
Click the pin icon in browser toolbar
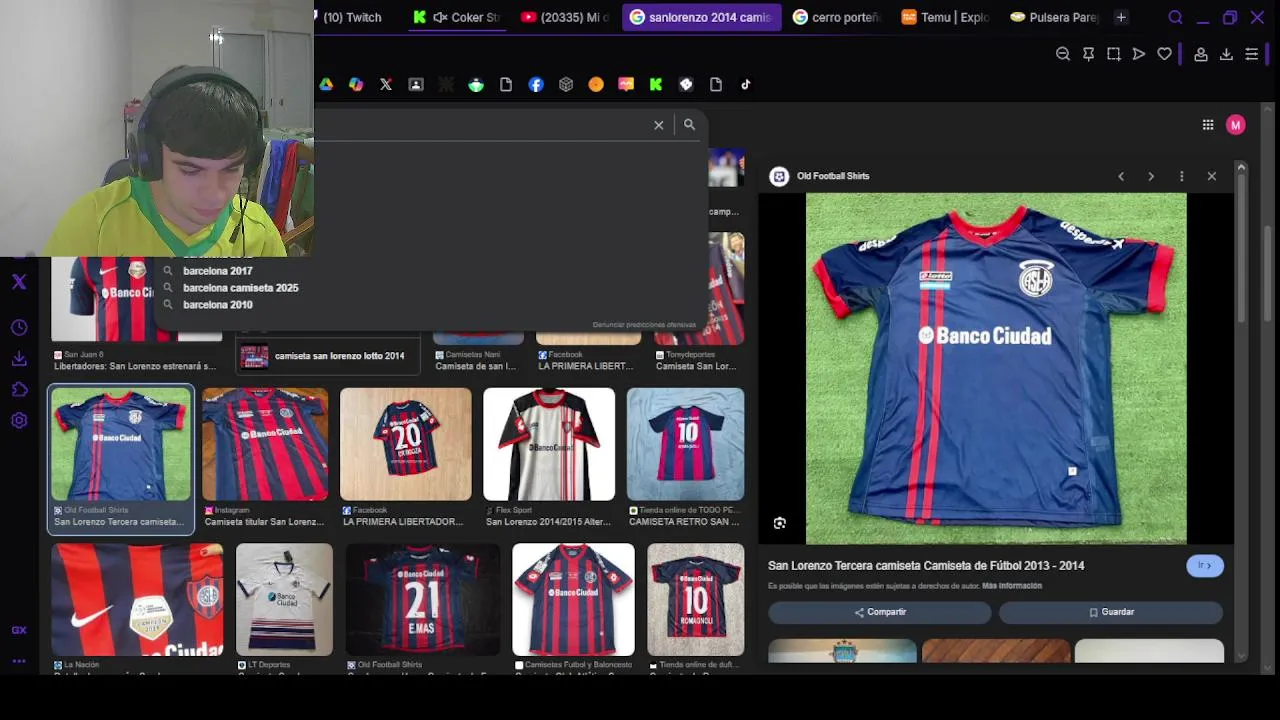[1088, 54]
